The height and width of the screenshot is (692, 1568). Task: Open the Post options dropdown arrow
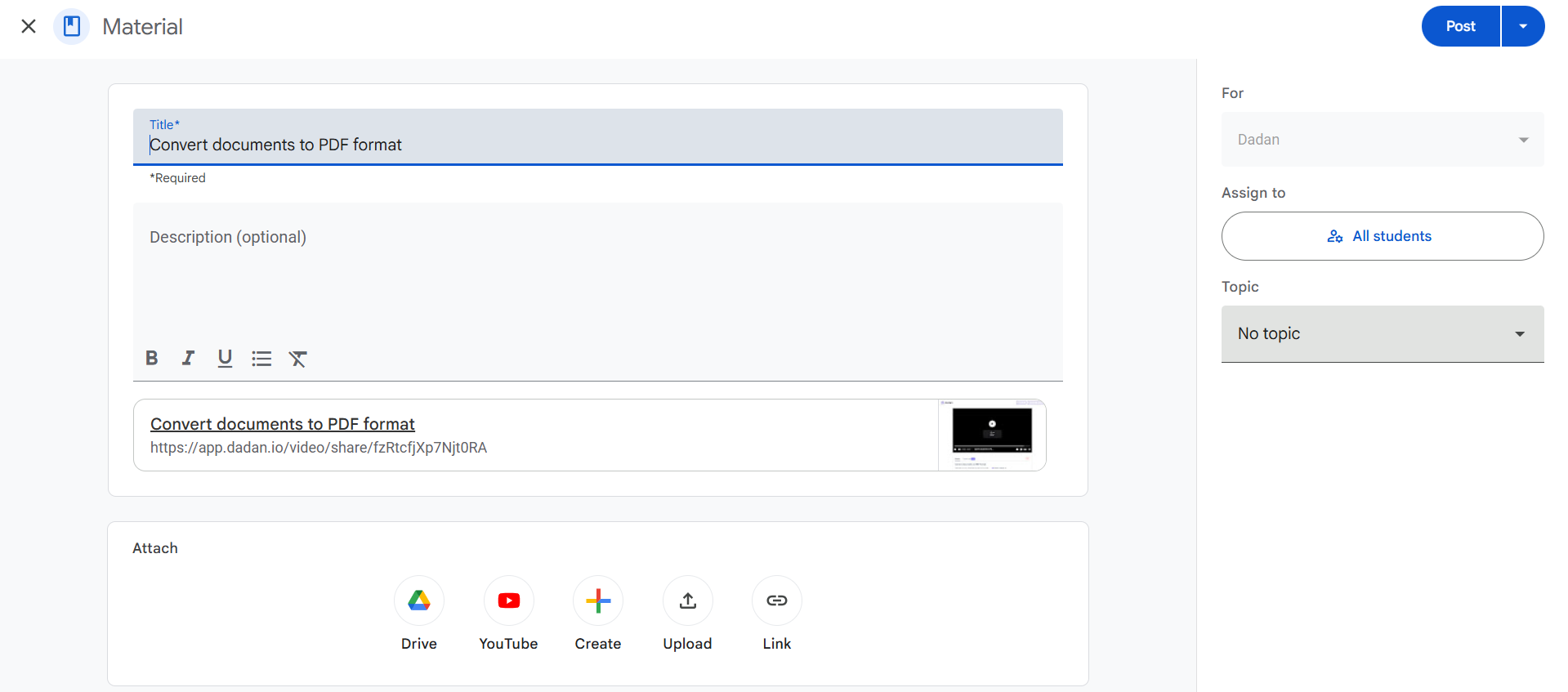coord(1523,26)
